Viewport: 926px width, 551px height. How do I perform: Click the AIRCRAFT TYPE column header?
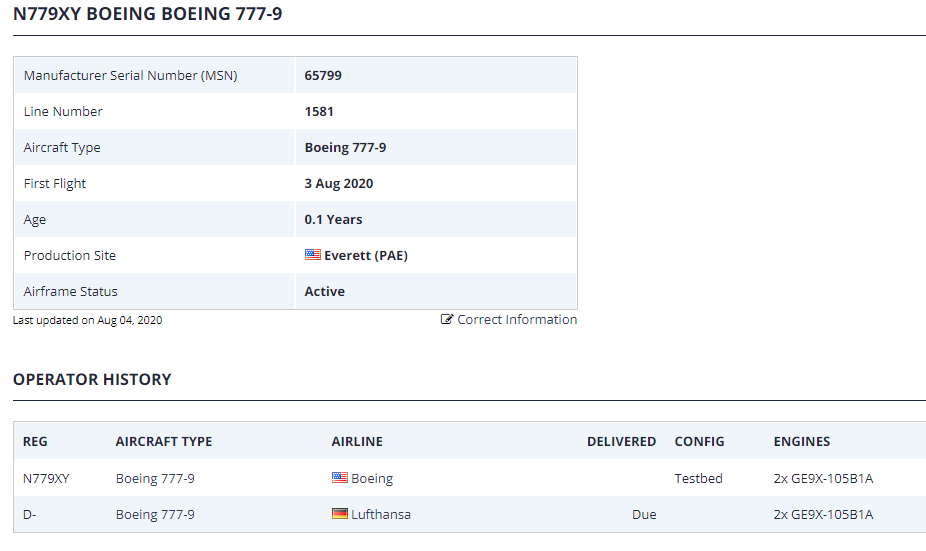tap(164, 442)
